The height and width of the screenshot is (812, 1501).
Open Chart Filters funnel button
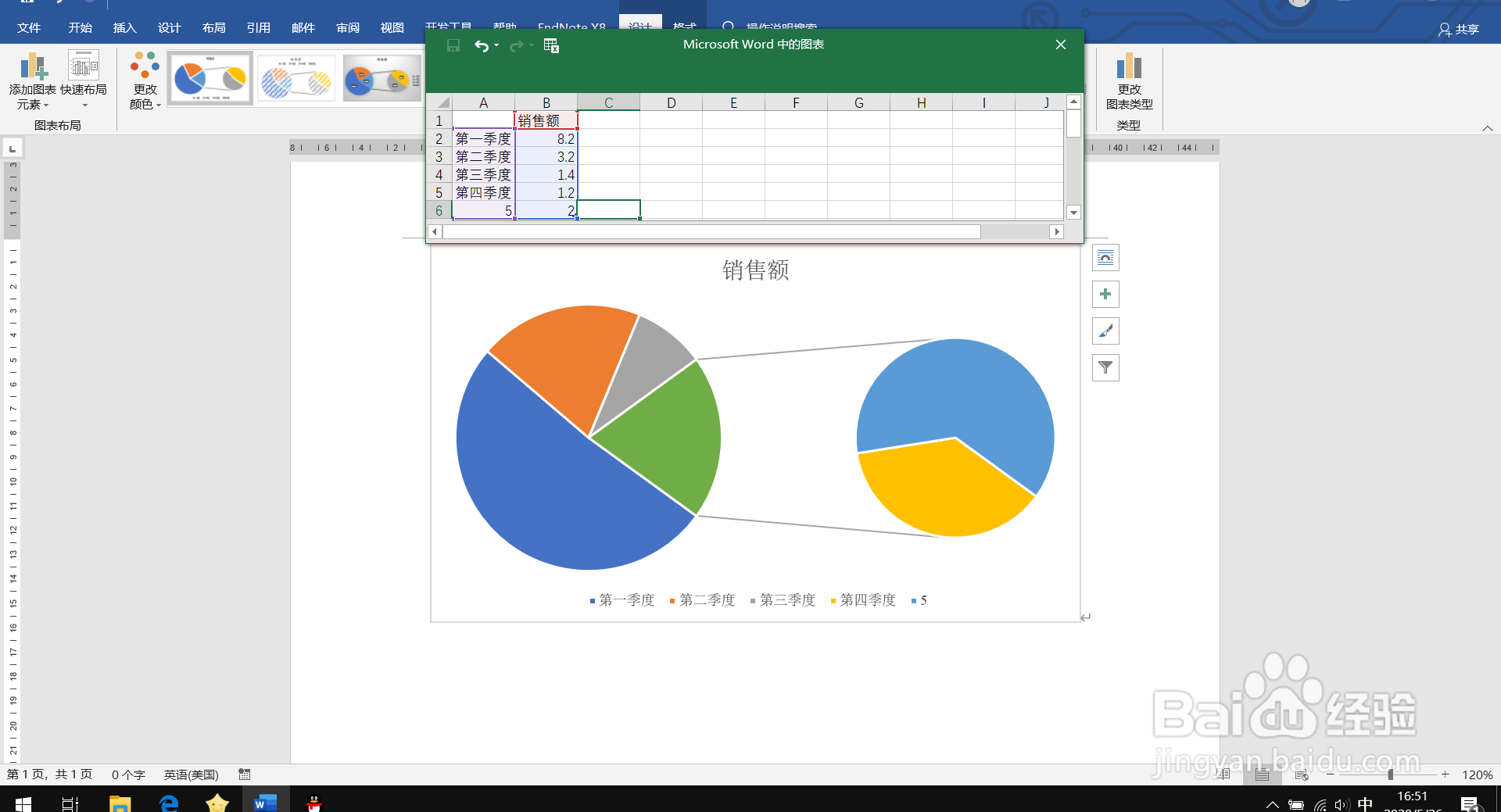(1105, 368)
